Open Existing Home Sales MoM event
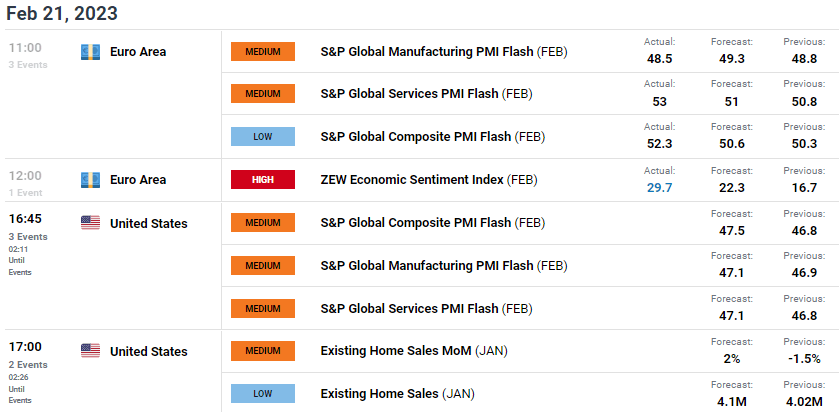839x412 pixels. tap(414, 351)
